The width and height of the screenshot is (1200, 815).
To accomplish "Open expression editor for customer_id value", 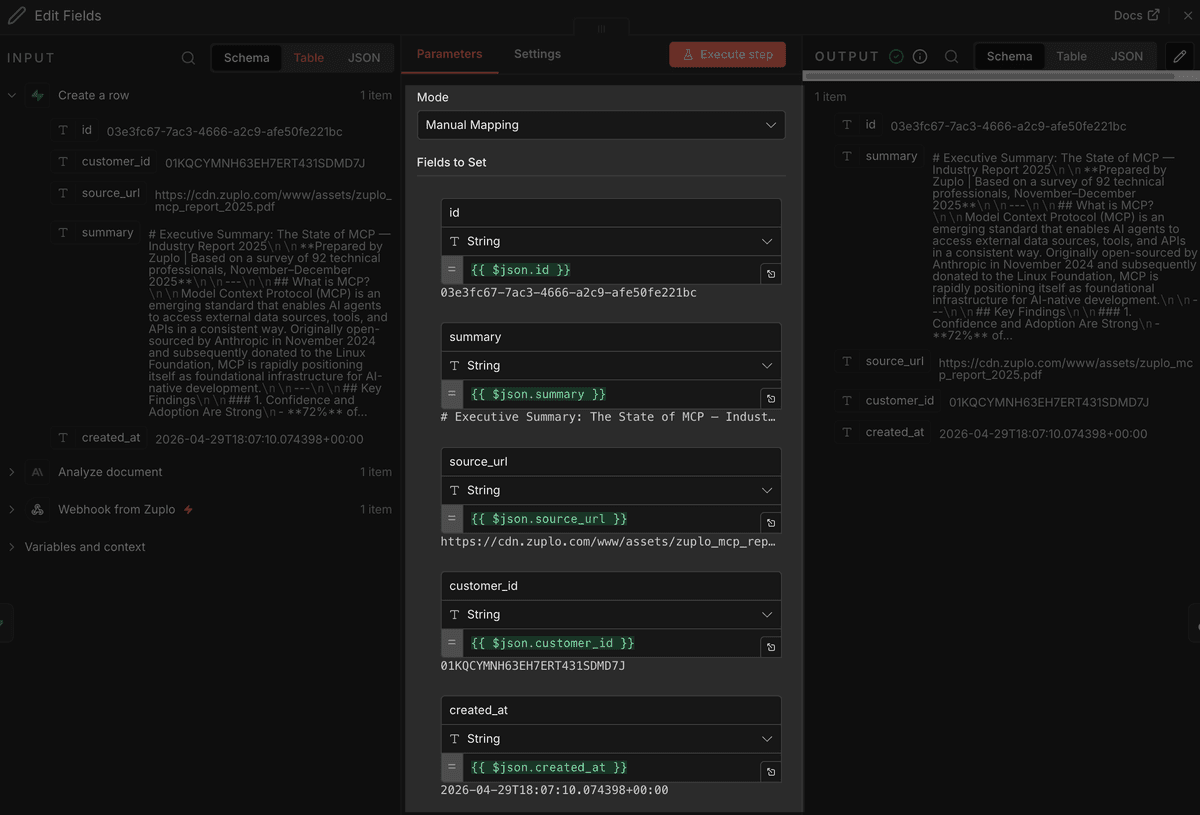I will (x=770, y=647).
